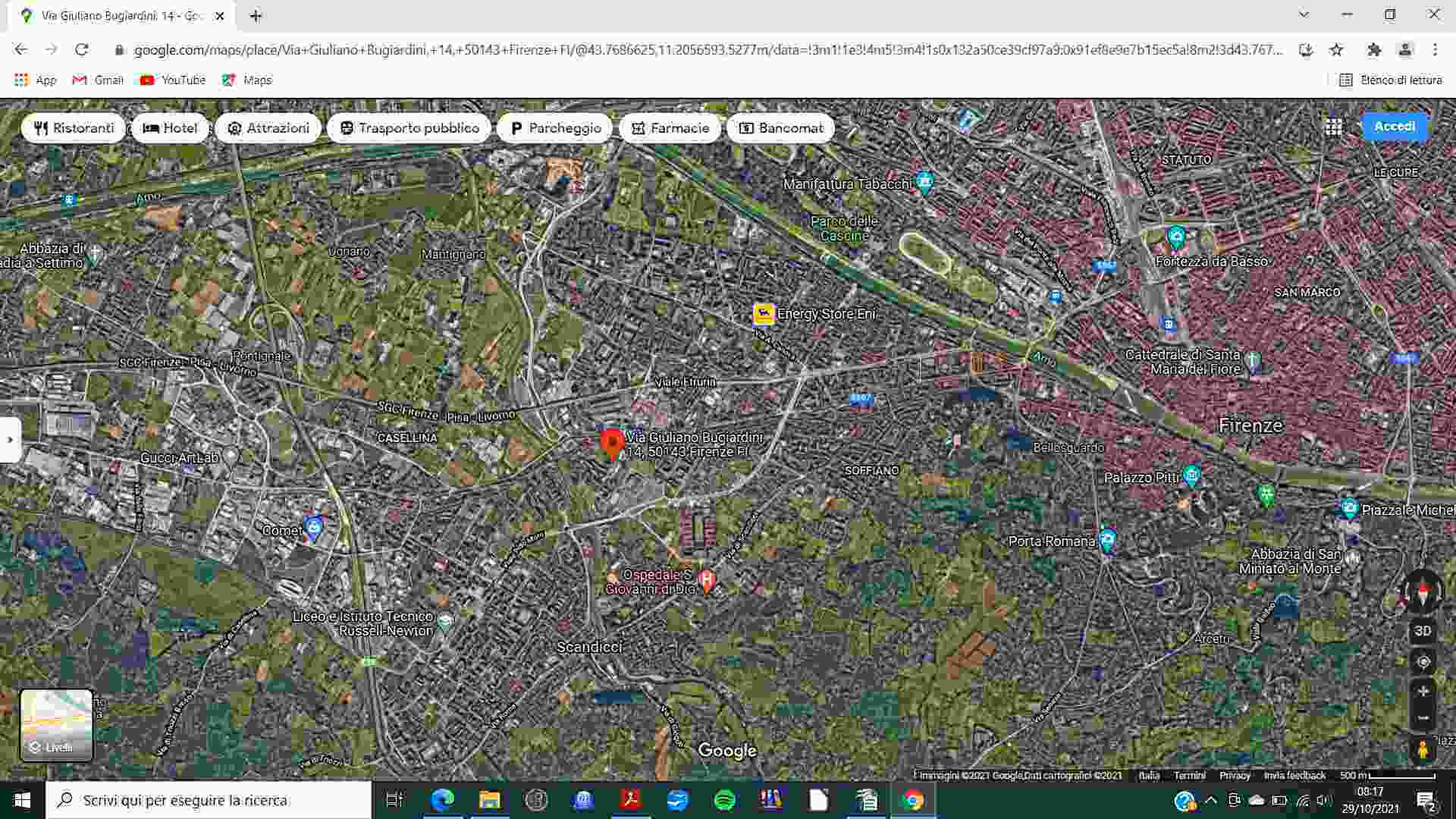
Task: Show Farmacie on the map
Action: (x=670, y=128)
